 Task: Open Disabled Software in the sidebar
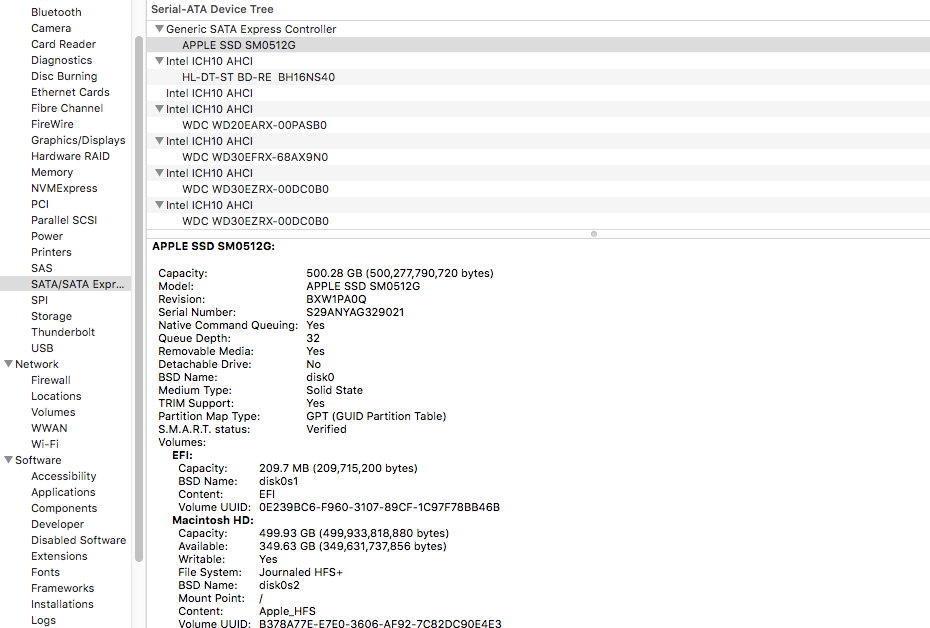point(78,540)
